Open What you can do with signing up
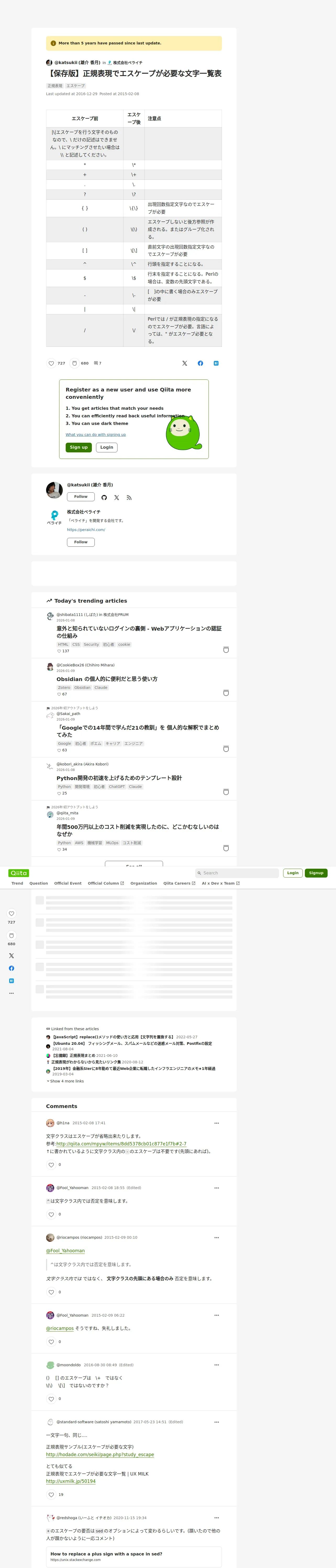 pos(96,435)
